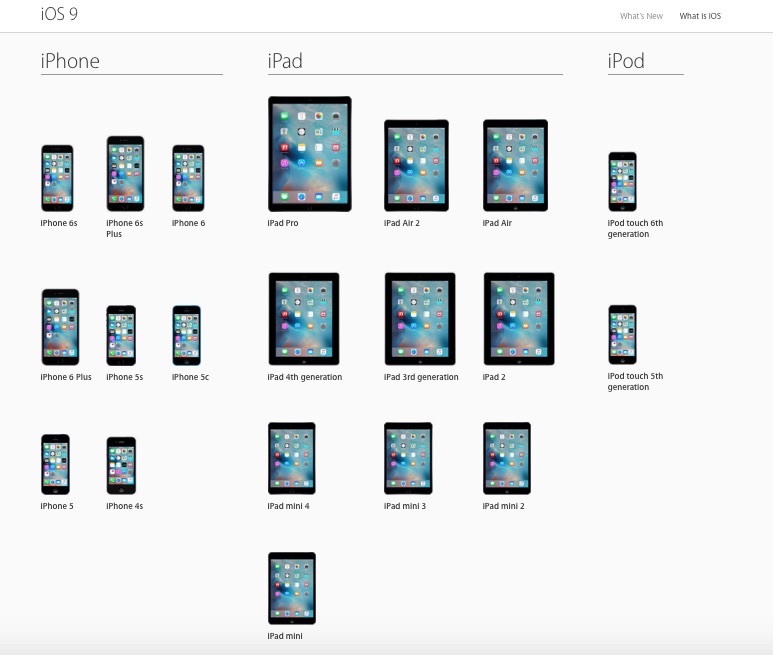
Task: Click the iPhone 5s text label
Action: [x=124, y=377]
